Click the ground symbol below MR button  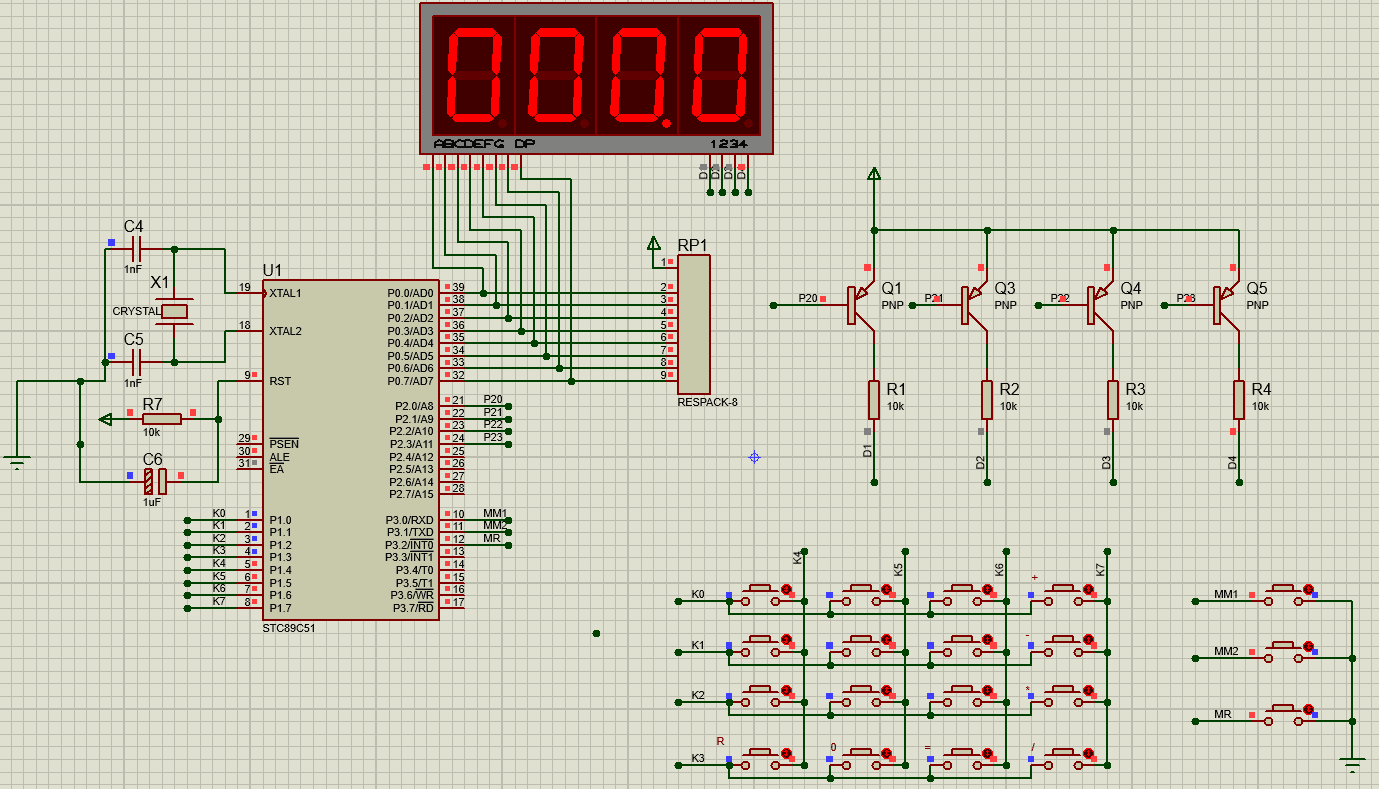pos(1352,766)
